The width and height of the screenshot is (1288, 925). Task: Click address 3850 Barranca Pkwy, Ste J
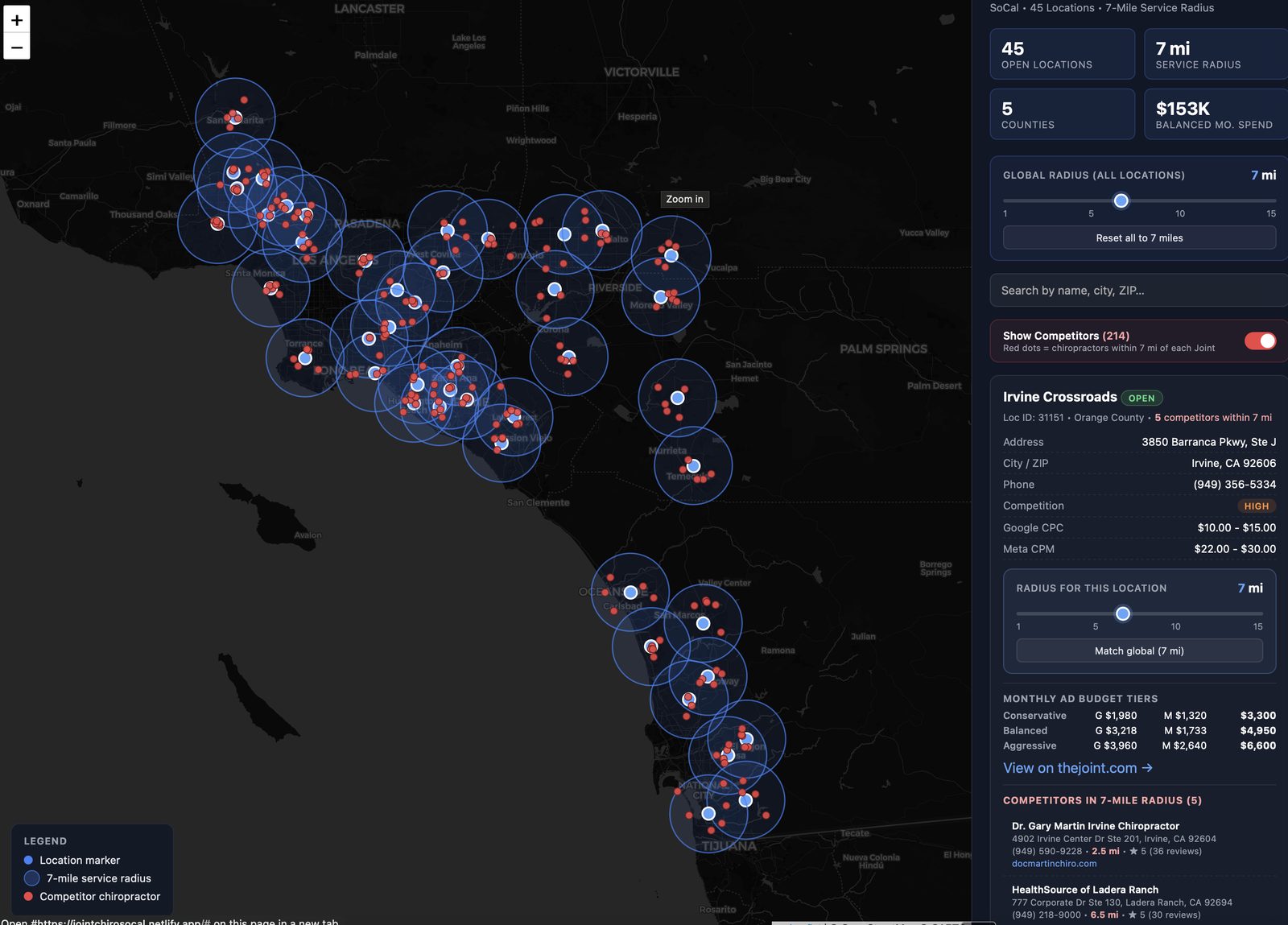point(1208,442)
